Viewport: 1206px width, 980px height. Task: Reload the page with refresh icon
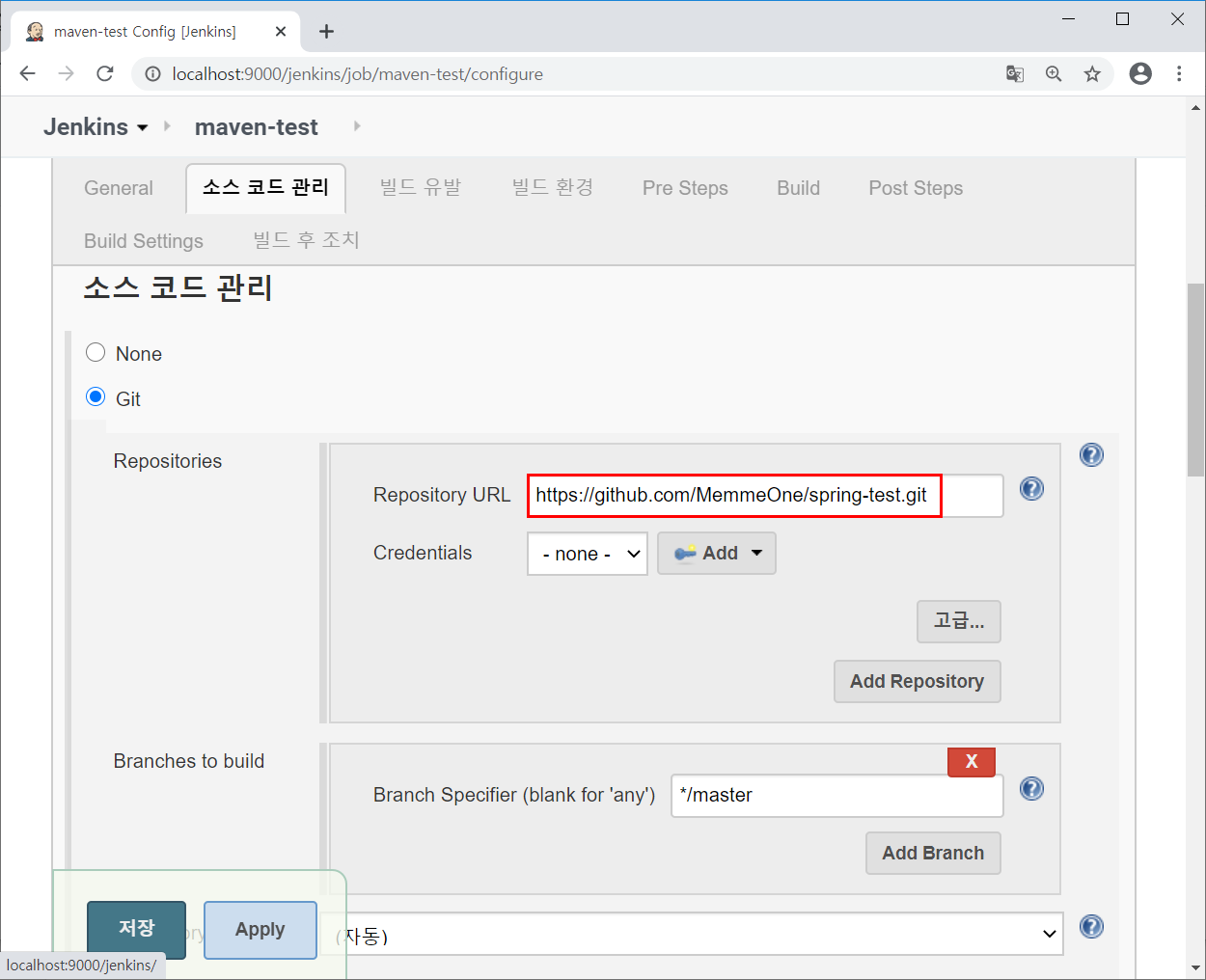pos(105,74)
